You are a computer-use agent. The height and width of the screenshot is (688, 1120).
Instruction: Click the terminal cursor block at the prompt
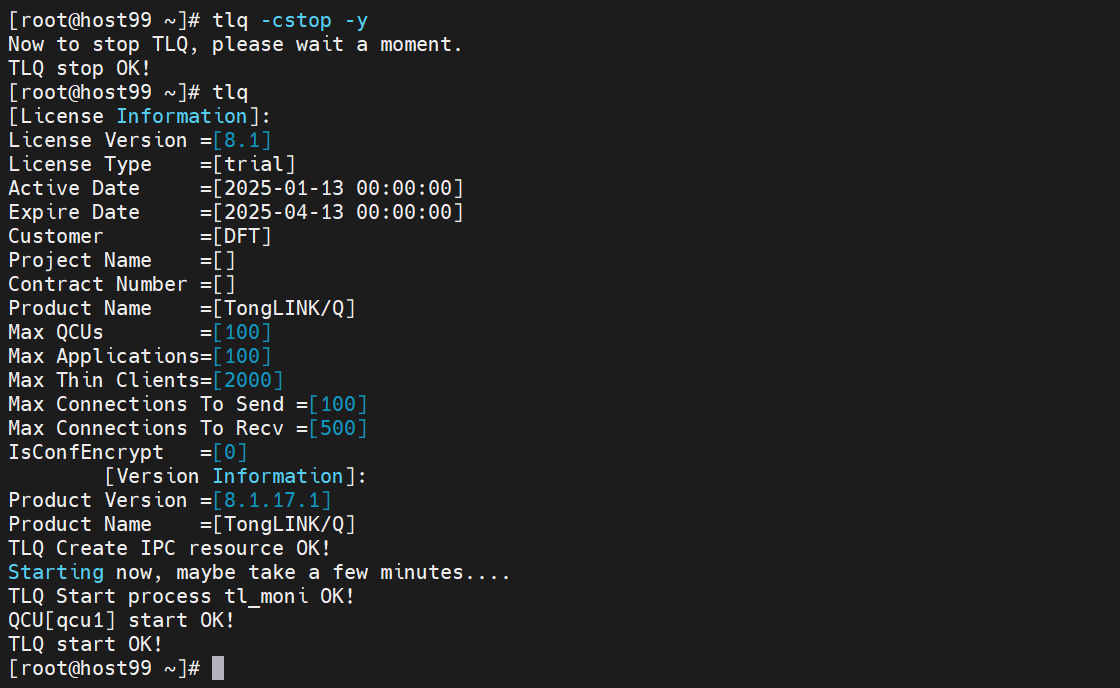(218, 668)
